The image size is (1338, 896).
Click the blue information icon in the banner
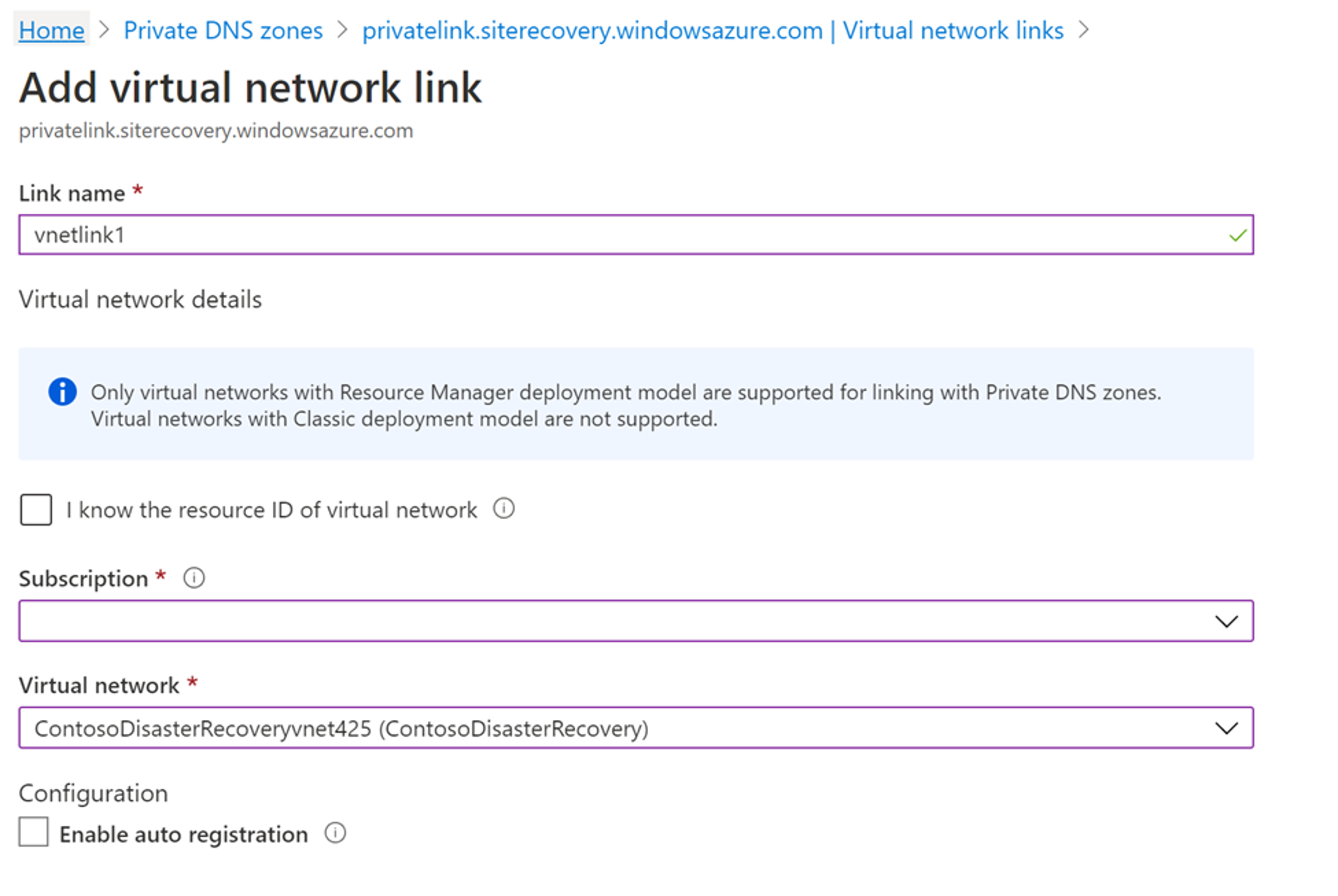(x=63, y=392)
